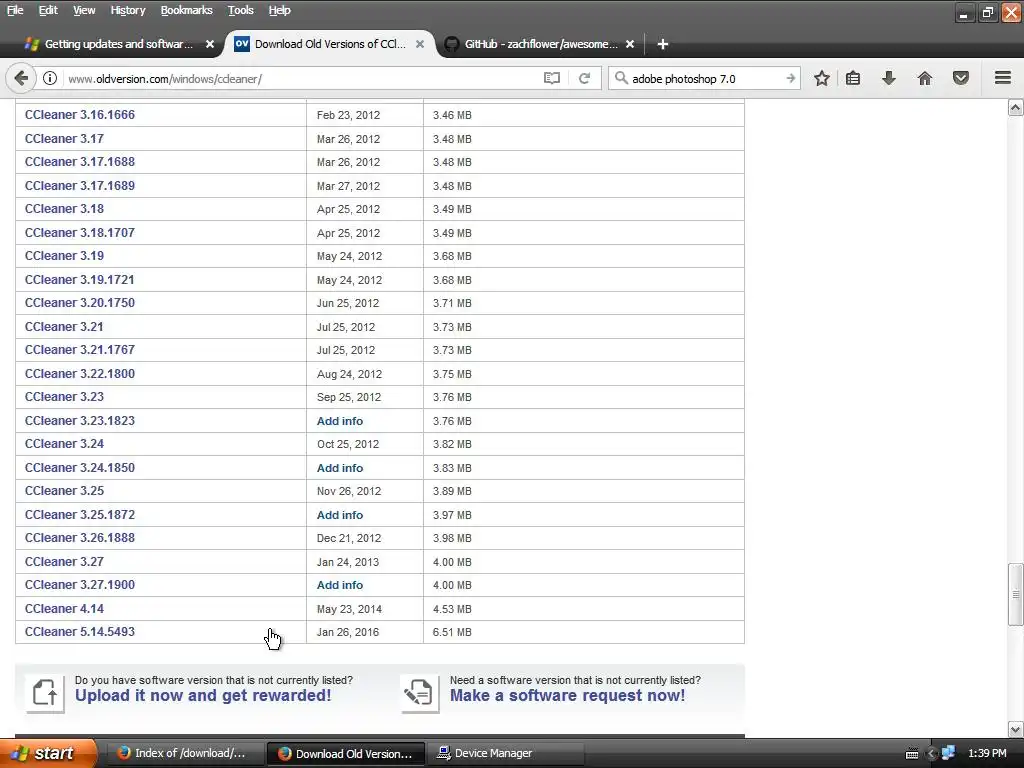Open a new tab with plus button
1024x768 pixels.
662,44
